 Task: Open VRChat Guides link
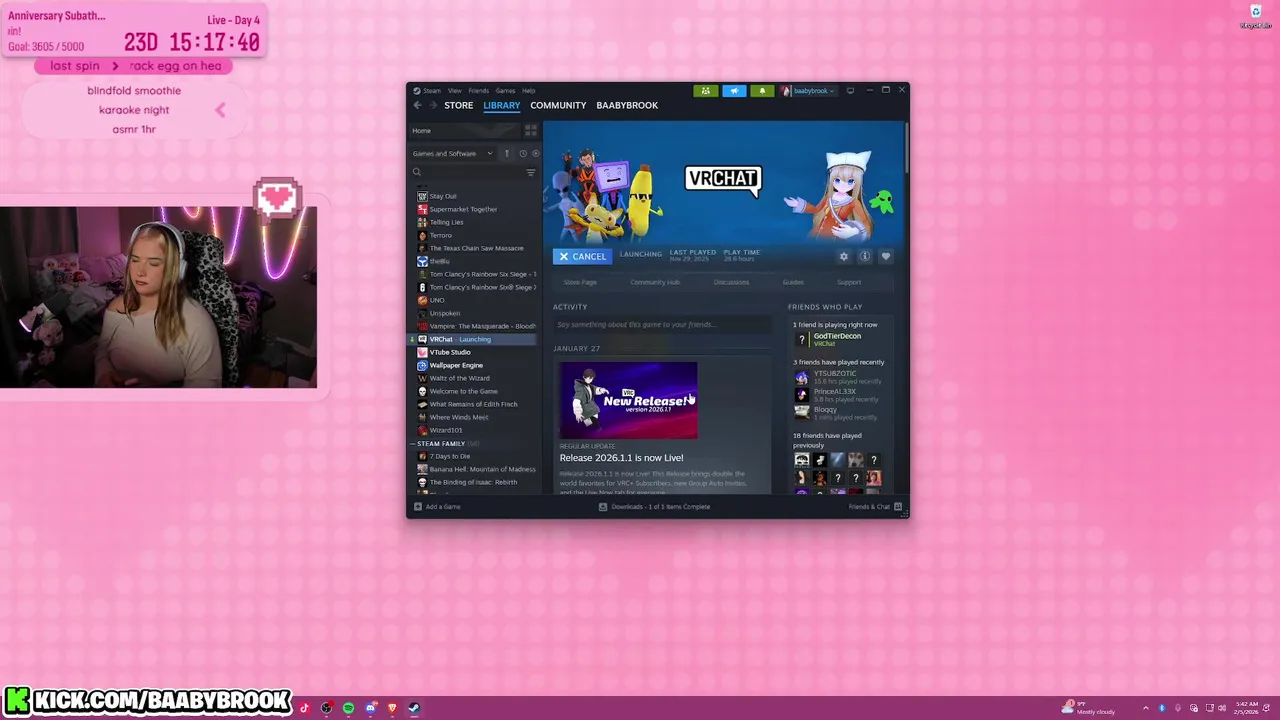click(x=793, y=282)
